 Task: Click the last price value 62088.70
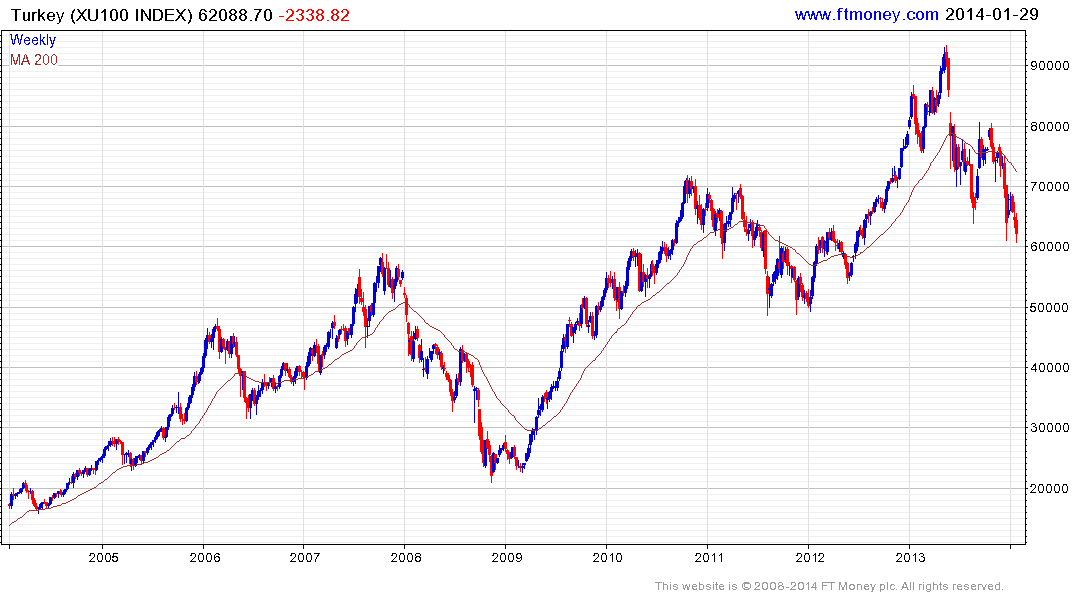[x=235, y=15]
